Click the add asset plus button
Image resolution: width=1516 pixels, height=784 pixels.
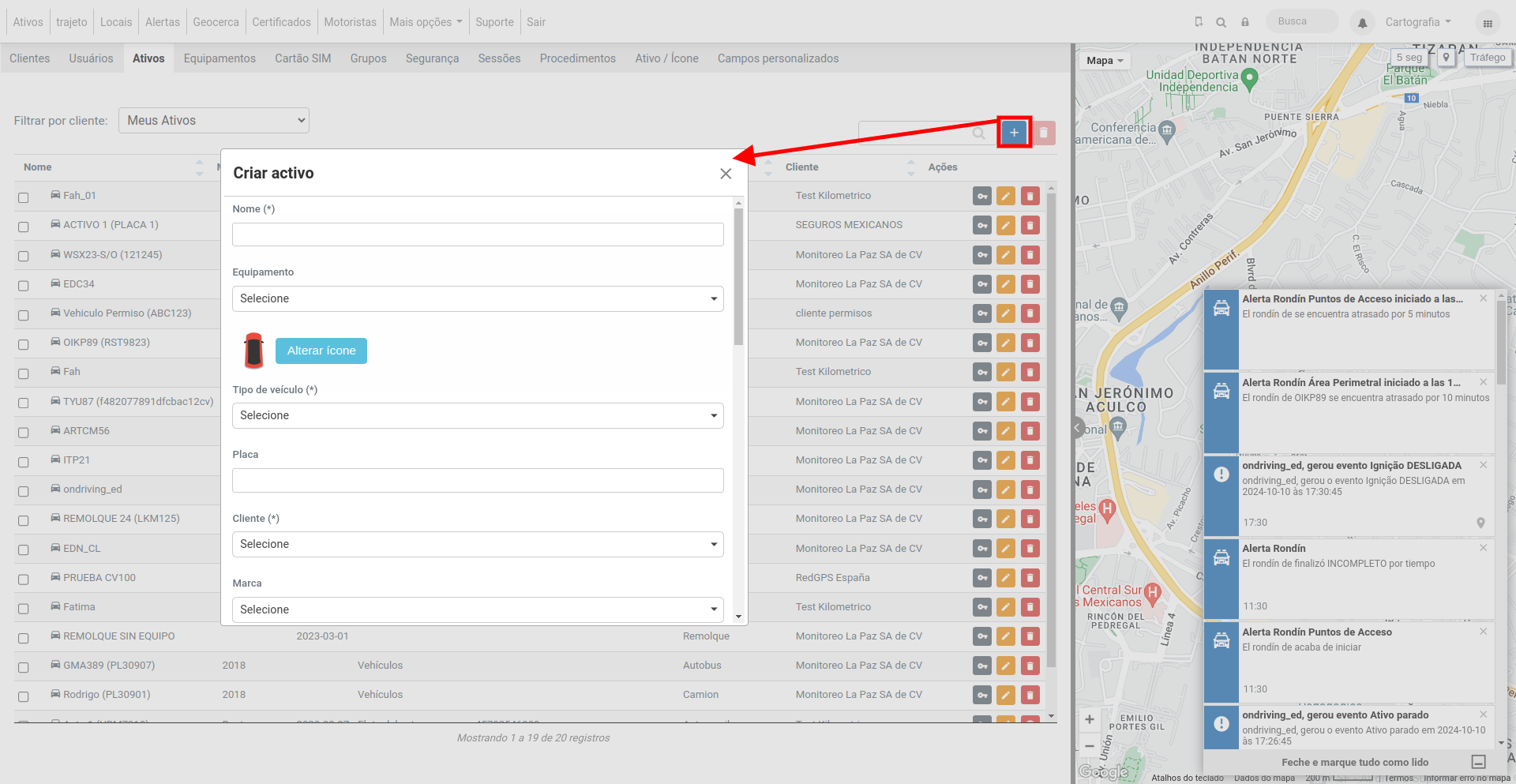(x=1014, y=133)
